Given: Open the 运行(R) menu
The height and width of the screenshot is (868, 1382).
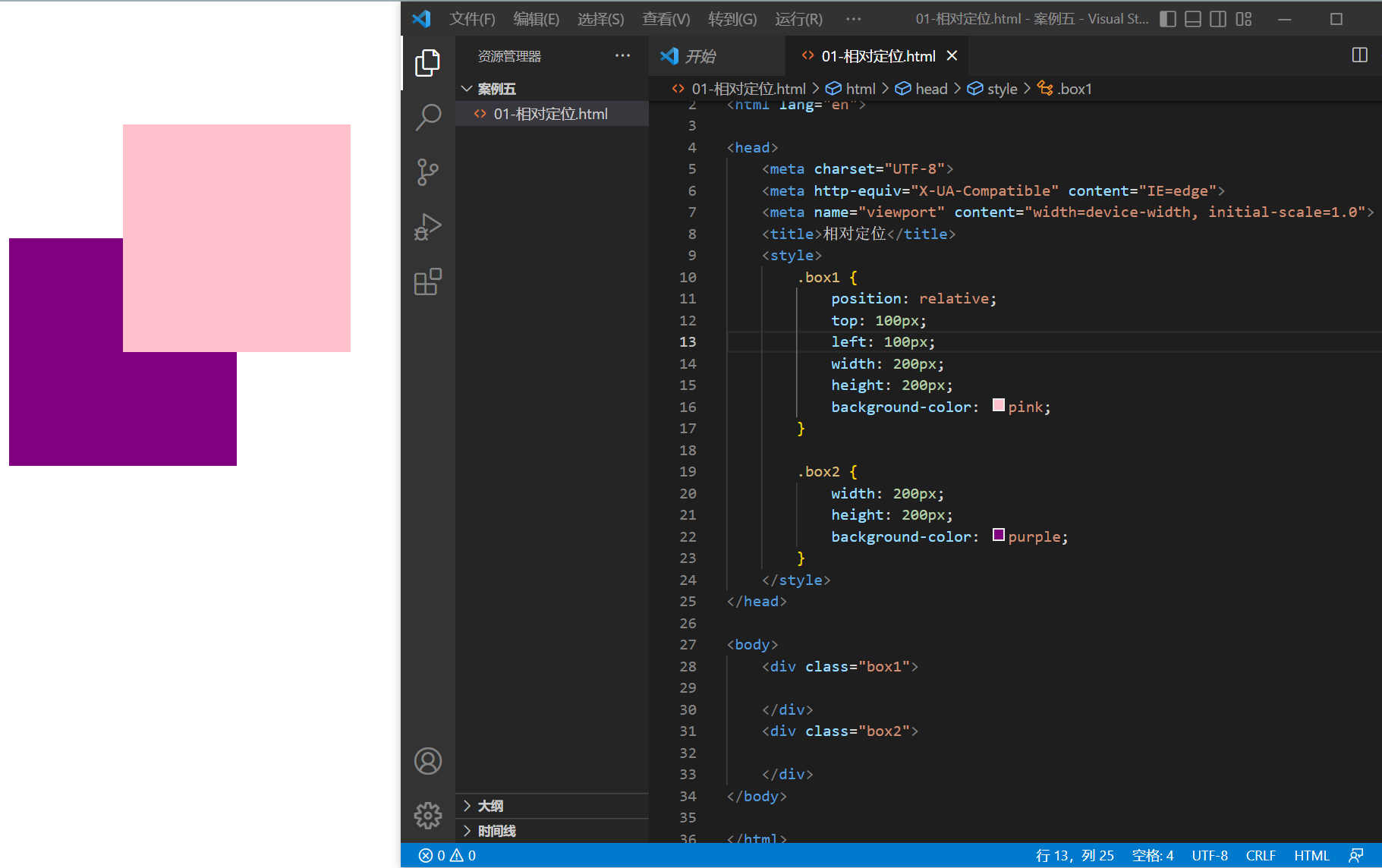Looking at the screenshot, I should 798,19.
